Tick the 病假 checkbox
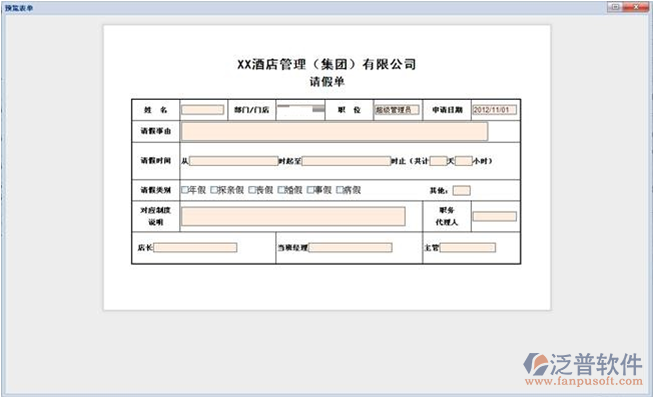653x397 pixels. coord(339,190)
